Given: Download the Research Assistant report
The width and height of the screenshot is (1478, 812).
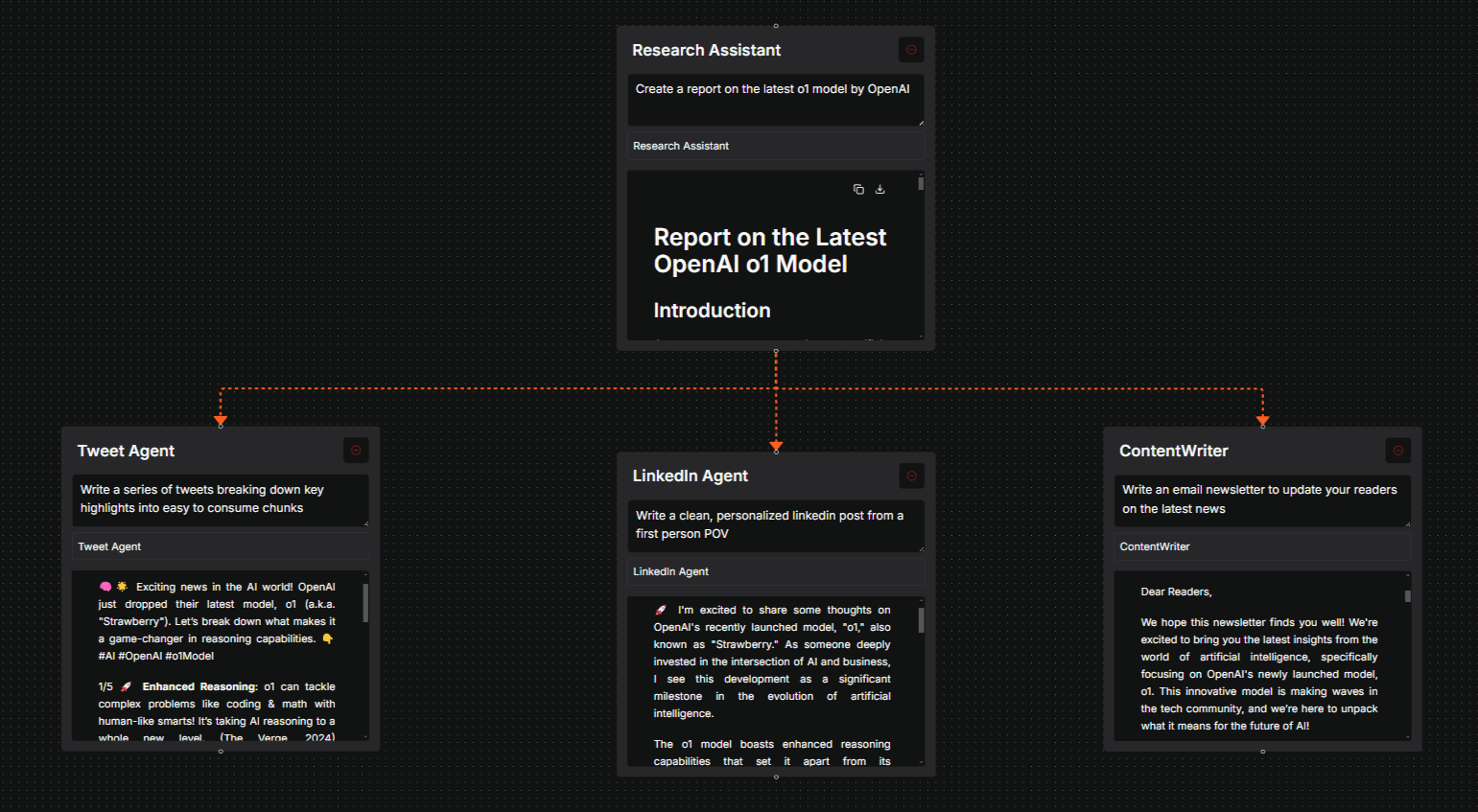Looking at the screenshot, I should [x=880, y=190].
